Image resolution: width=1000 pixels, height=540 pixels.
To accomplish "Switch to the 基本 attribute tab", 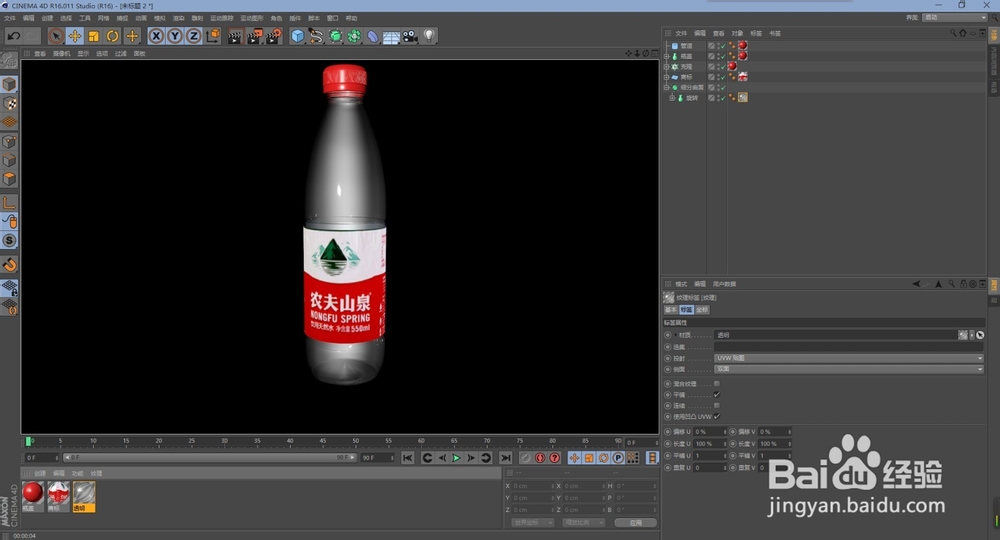I will (x=671, y=310).
